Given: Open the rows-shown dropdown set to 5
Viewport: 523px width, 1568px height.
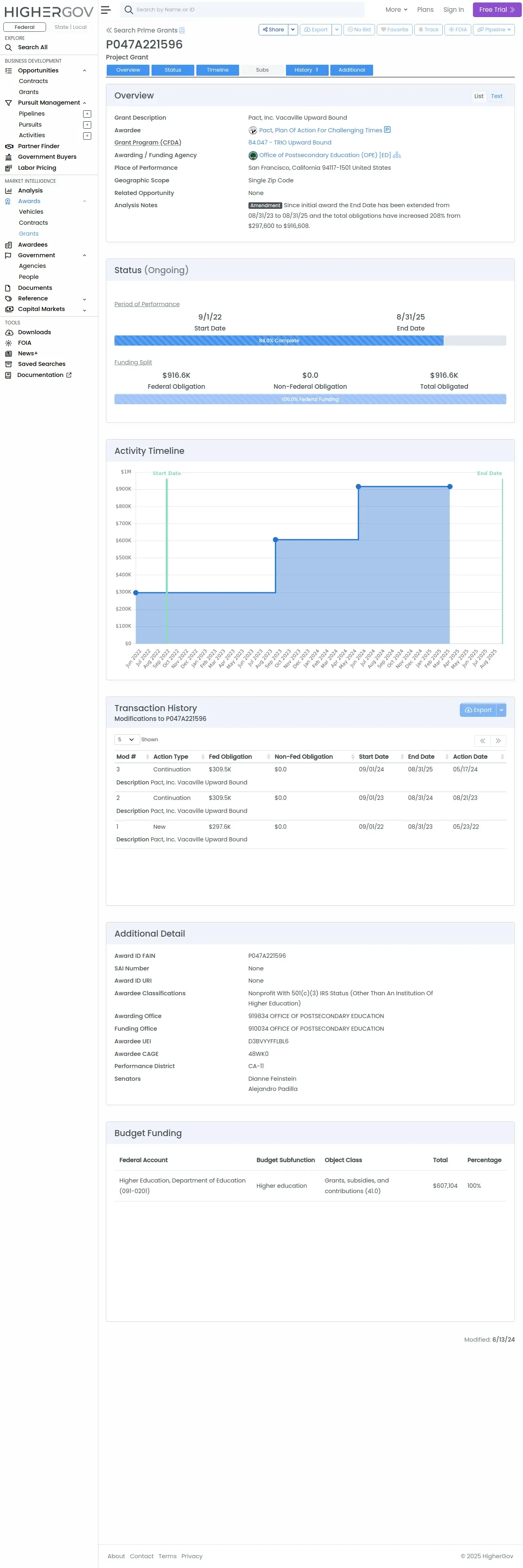Looking at the screenshot, I should click(x=127, y=740).
